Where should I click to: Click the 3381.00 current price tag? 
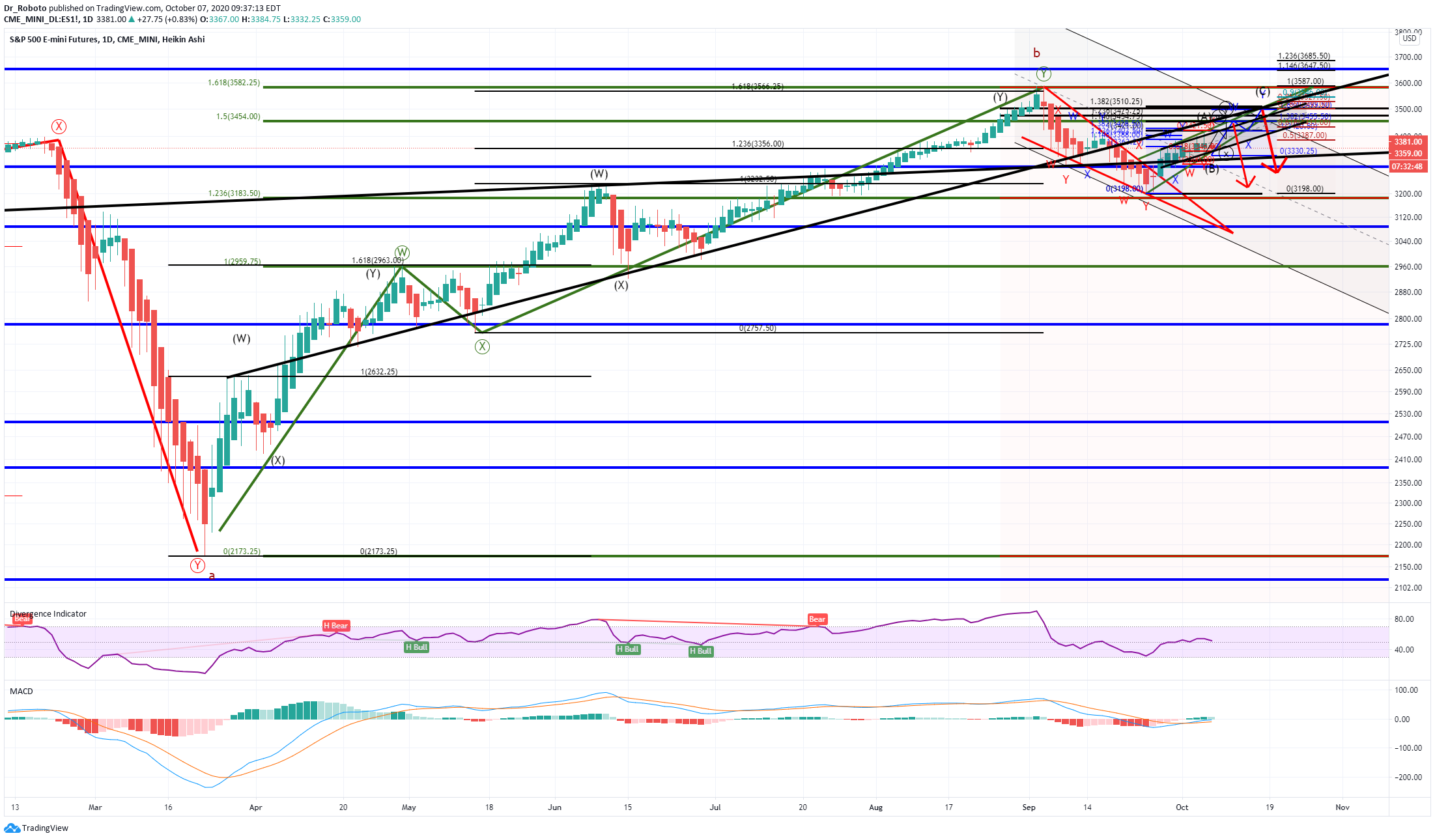tap(1408, 141)
